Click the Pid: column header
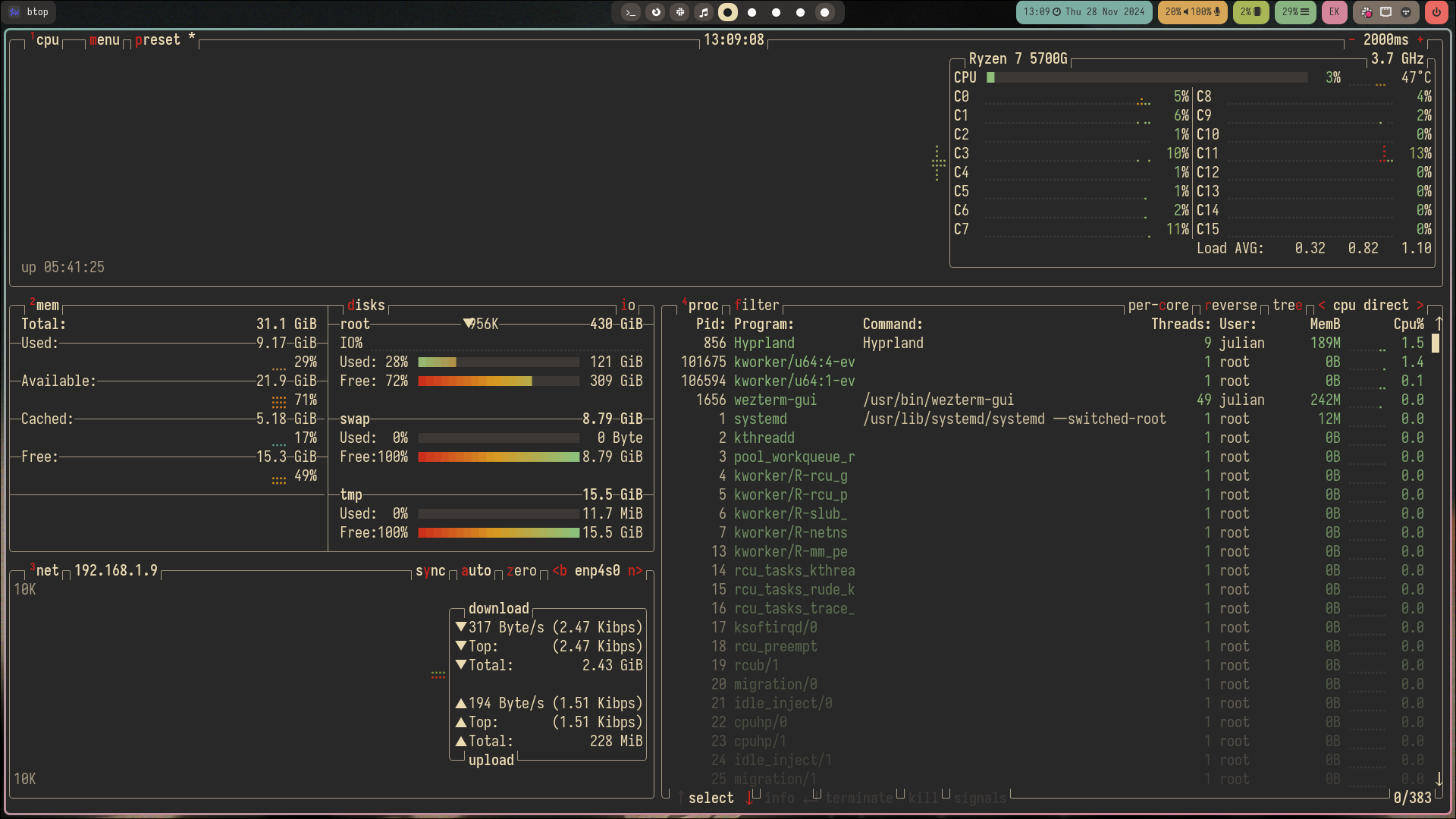Image resolution: width=1456 pixels, height=819 pixels. [711, 324]
